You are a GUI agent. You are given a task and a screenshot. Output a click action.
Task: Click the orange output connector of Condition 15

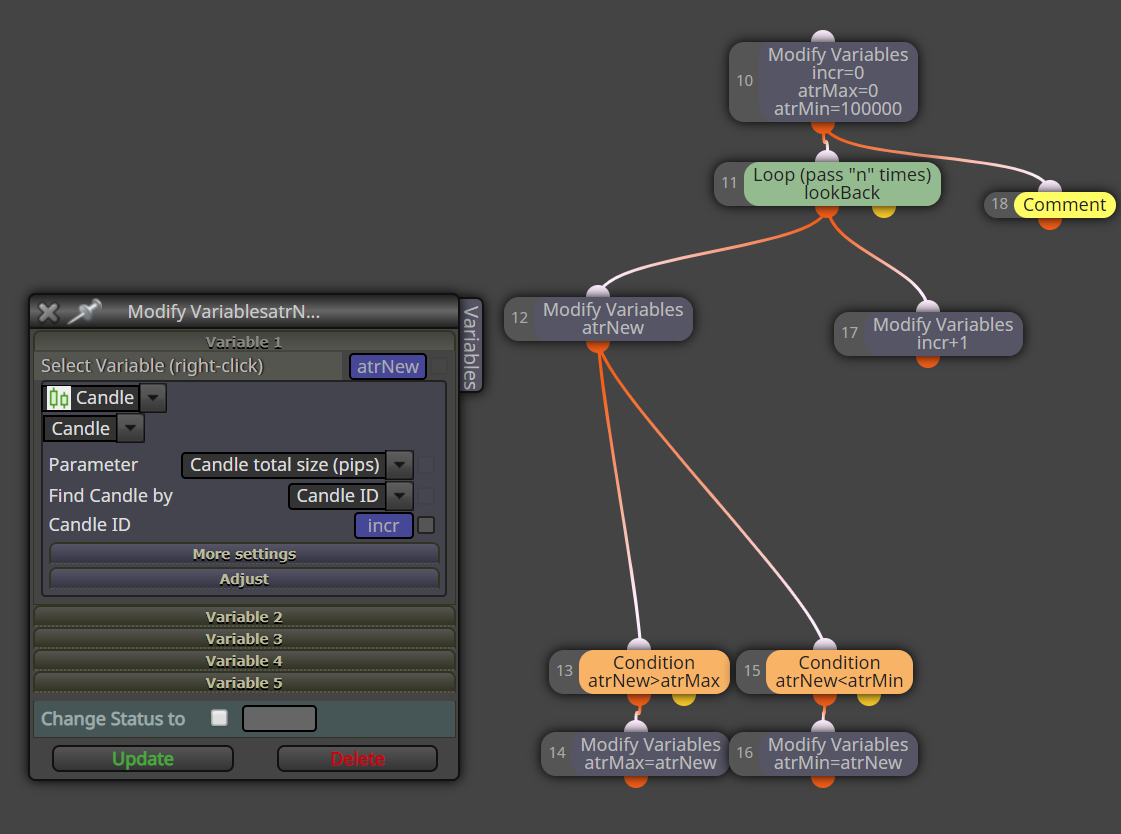[x=824, y=698]
